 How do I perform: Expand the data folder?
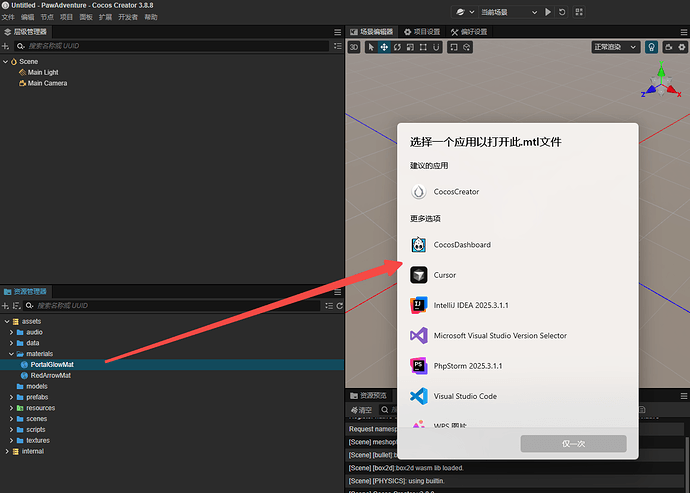[11, 343]
